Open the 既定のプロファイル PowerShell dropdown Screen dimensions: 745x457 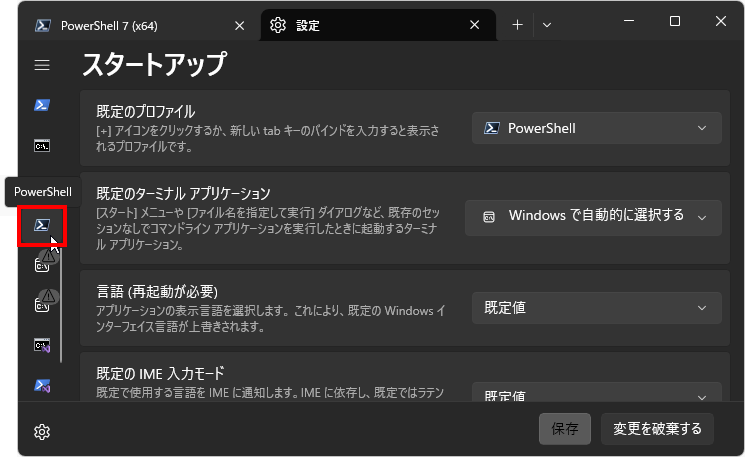pyautogui.click(x=597, y=128)
